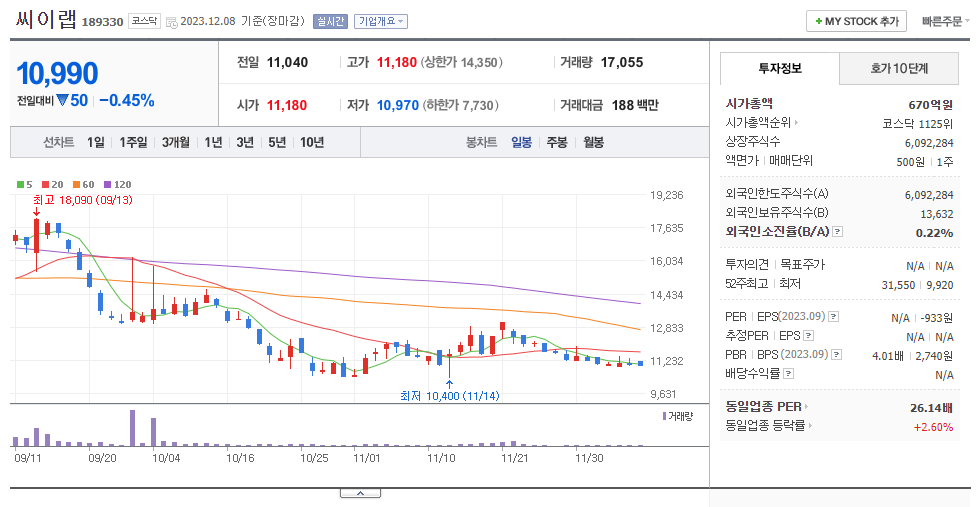Click help icon next to 외국인소진율(B/A)

[838, 232]
